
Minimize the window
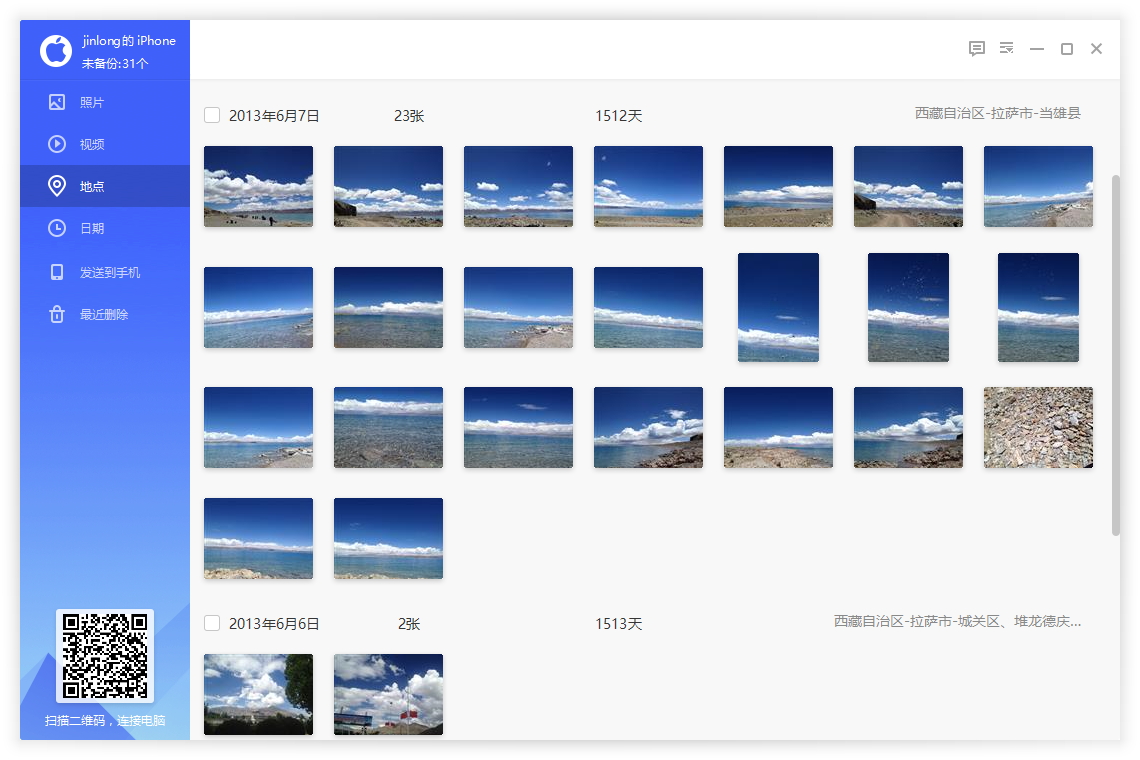[x=1037, y=49]
